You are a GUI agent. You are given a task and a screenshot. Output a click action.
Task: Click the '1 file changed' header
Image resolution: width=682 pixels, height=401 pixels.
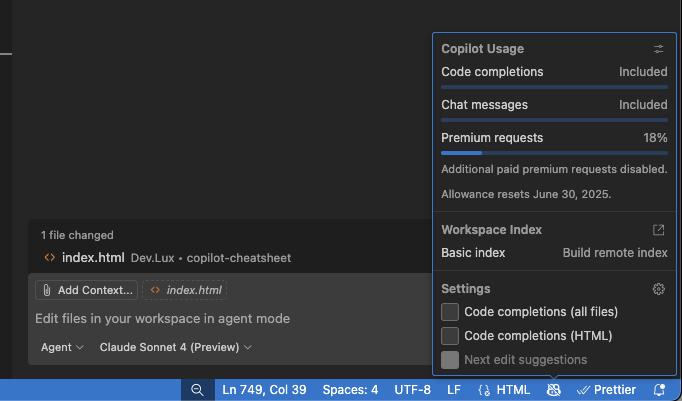point(77,235)
